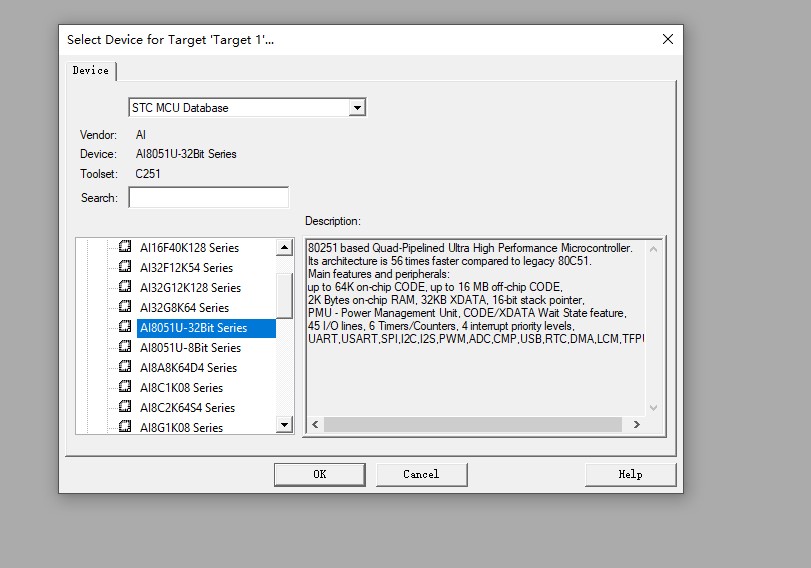811x568 pixels.
Task: Click Device value AI8051U-32Bit Series text
Action: [186, 154]
